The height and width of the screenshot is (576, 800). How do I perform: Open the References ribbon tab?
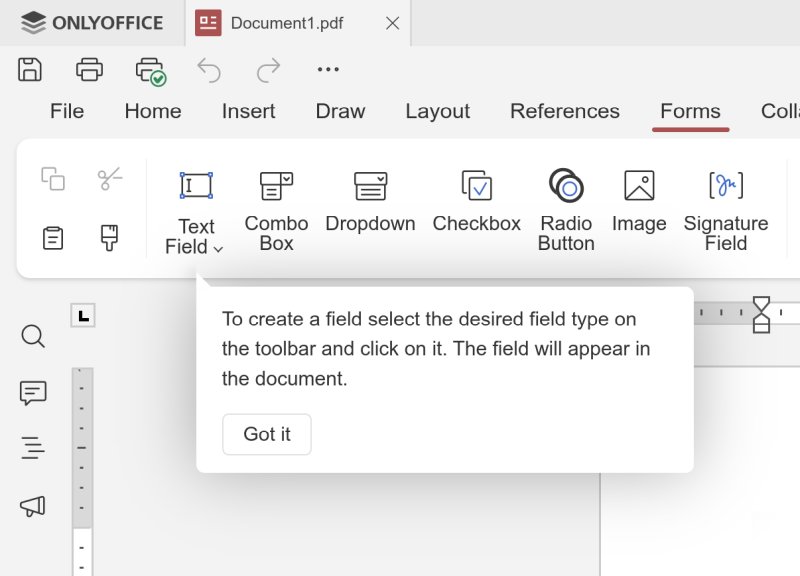564,111
